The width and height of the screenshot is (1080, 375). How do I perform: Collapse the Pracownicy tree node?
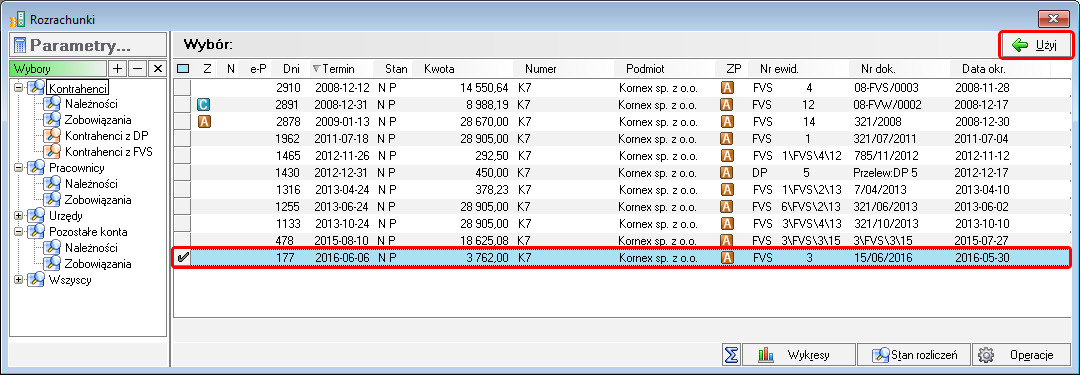coord(19,168)
